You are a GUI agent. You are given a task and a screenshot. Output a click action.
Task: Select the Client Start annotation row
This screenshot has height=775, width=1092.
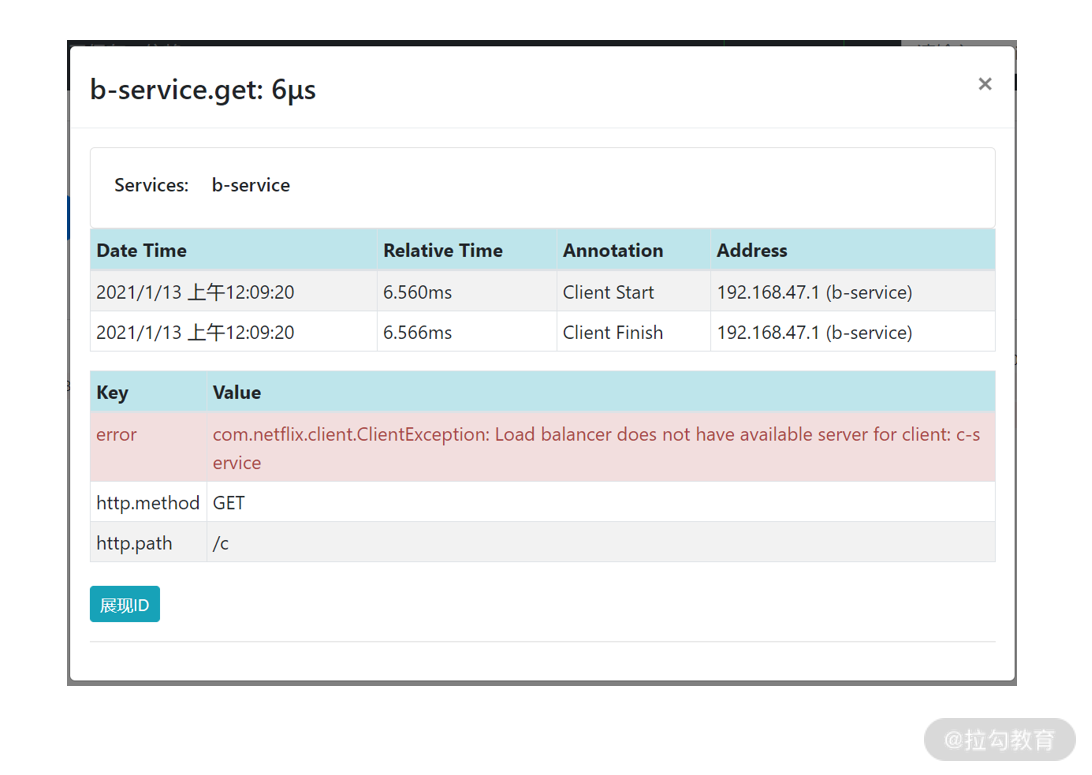click(543, 292)
